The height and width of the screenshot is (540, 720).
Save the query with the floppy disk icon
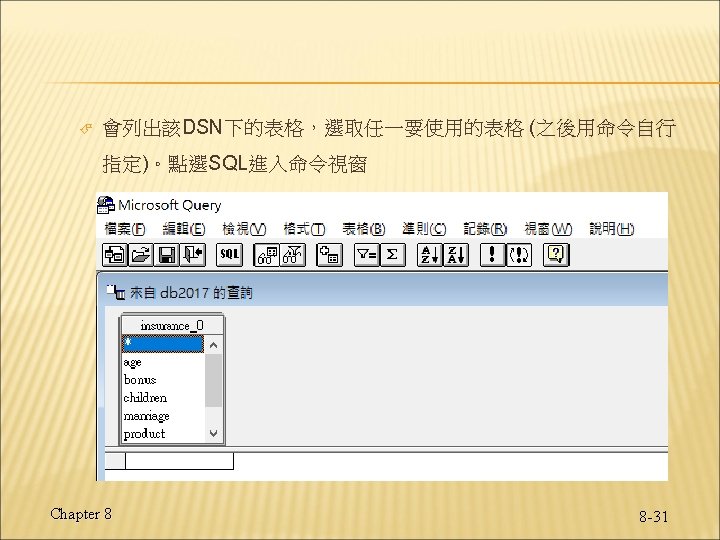[x=167, y=255]
